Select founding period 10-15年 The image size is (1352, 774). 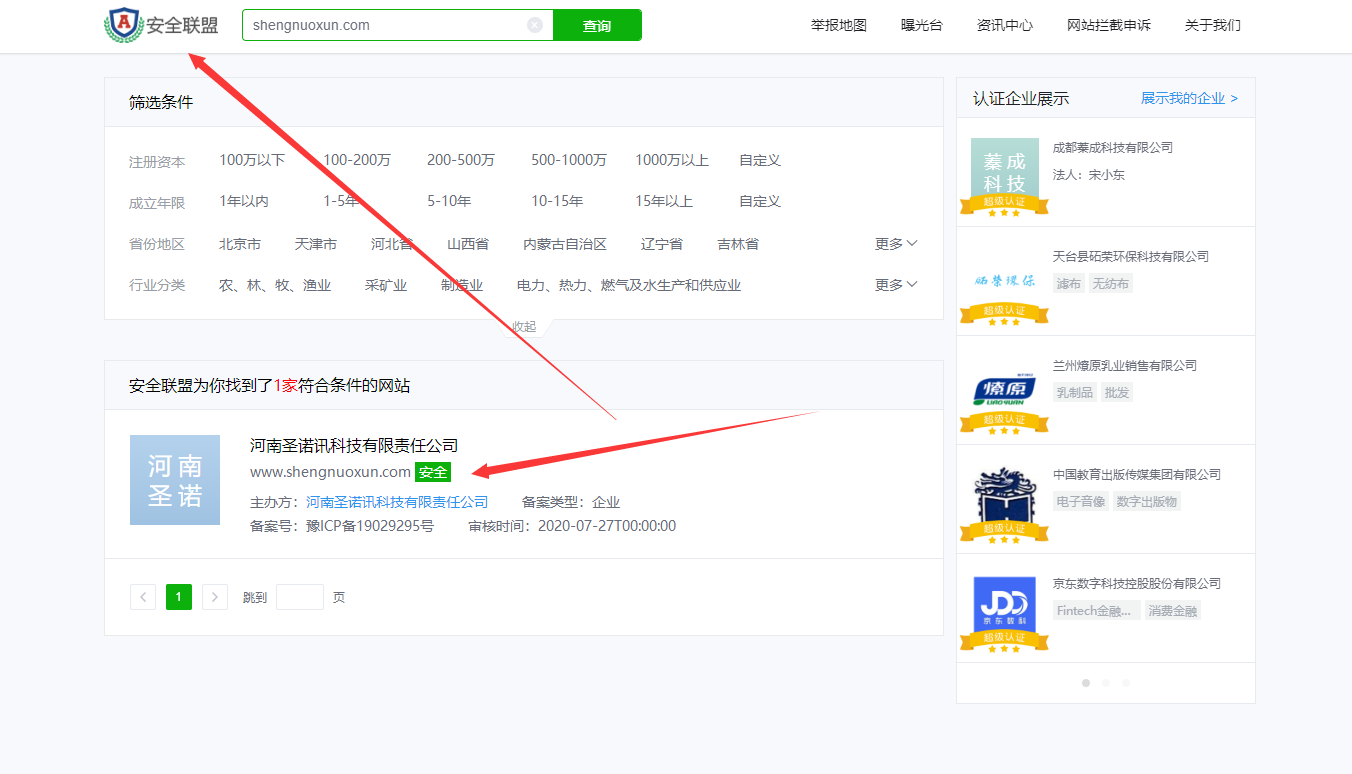pos(557,201)
